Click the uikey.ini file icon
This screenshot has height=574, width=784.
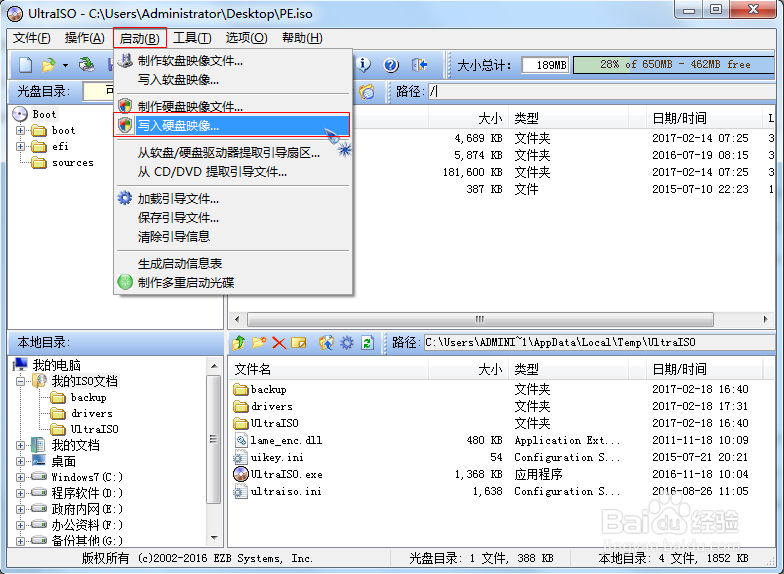[x=240, y=458]
